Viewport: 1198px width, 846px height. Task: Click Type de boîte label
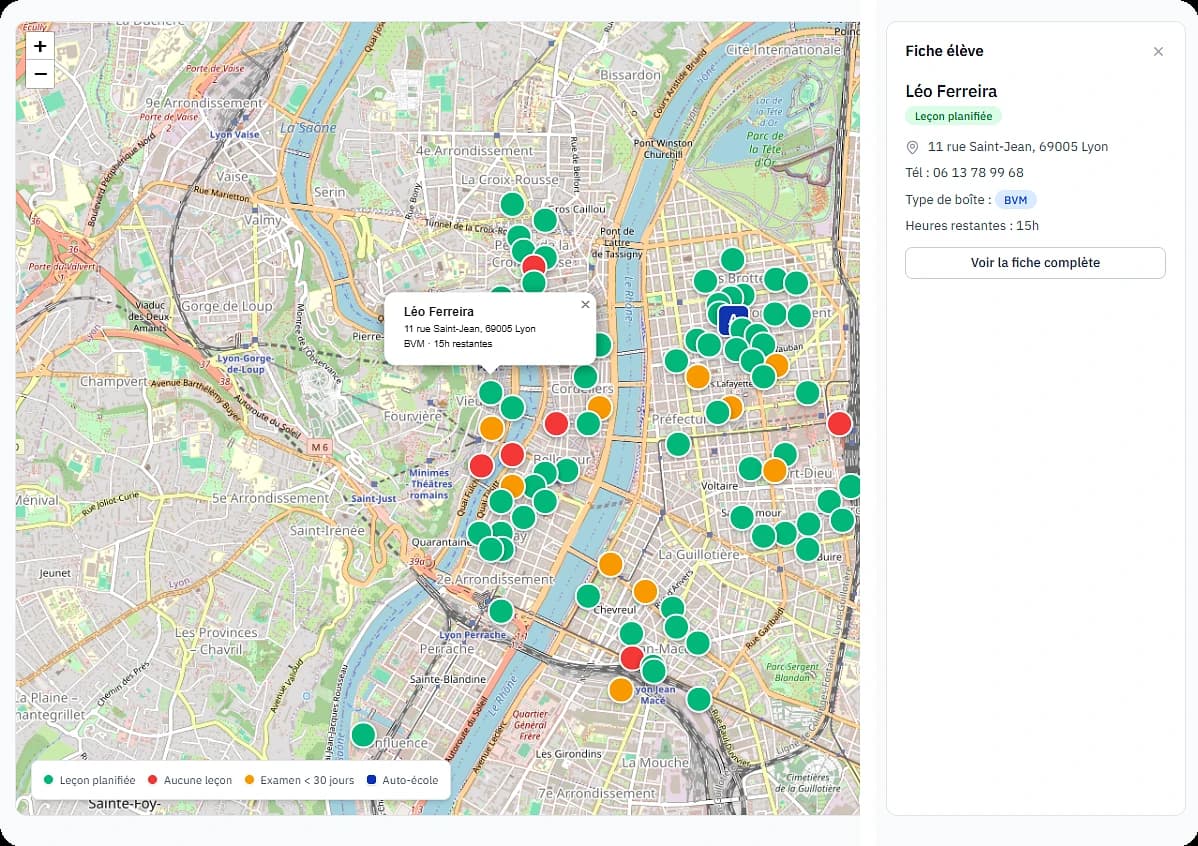click(x=948, y=199)
